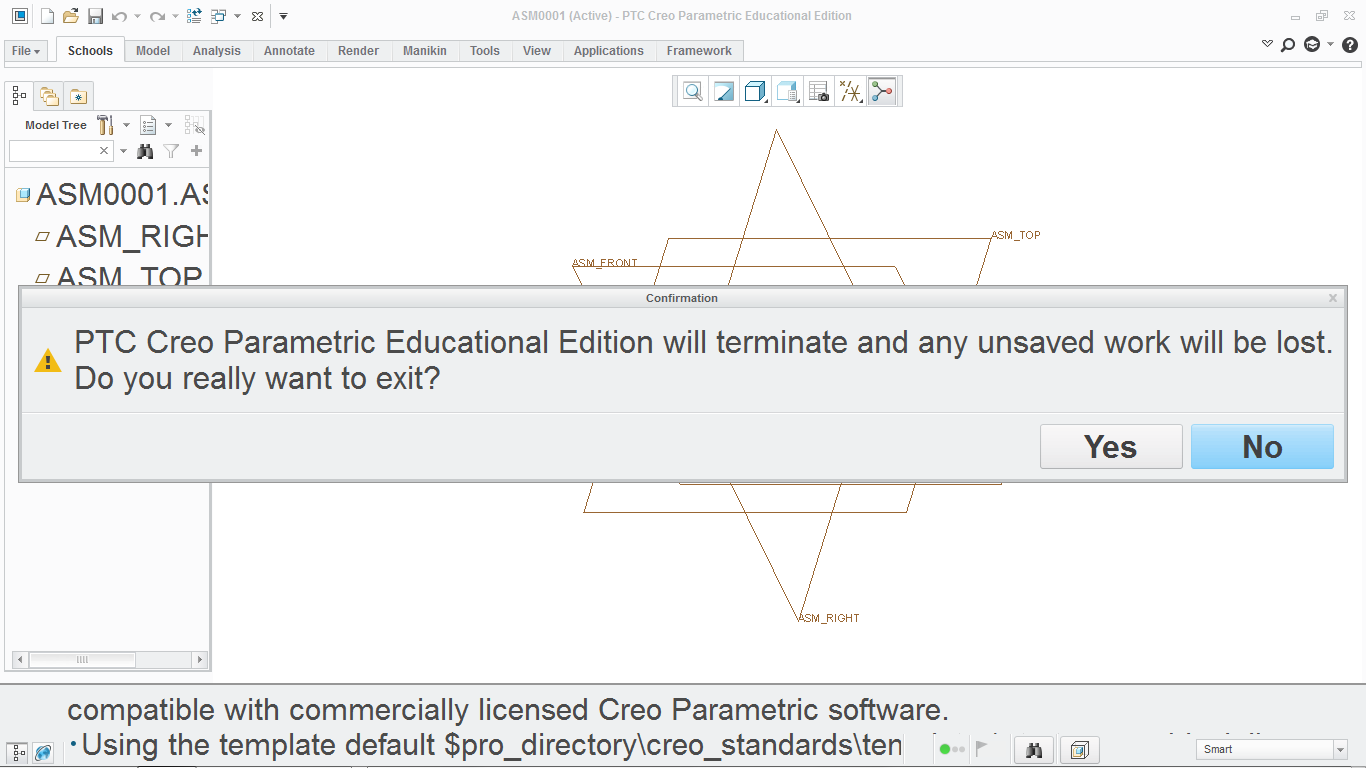This screenshot has width=1366, height=768.
Task: Click the Save icon in quick access toolbar
Action: tap(95, 16)
